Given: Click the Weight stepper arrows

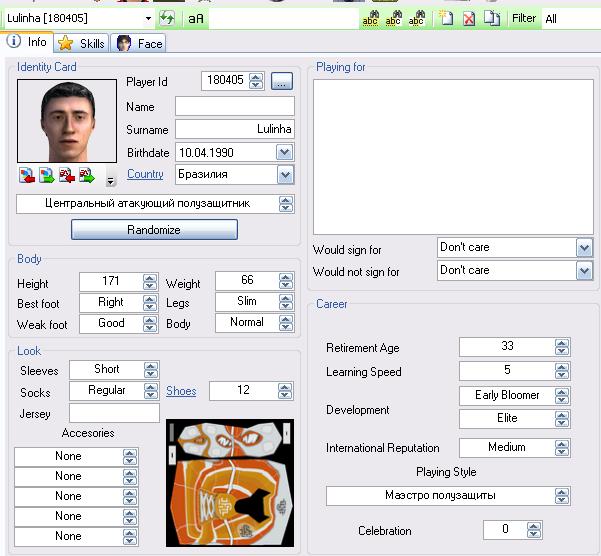Looking at the screenshot, I should pos(286,281).
